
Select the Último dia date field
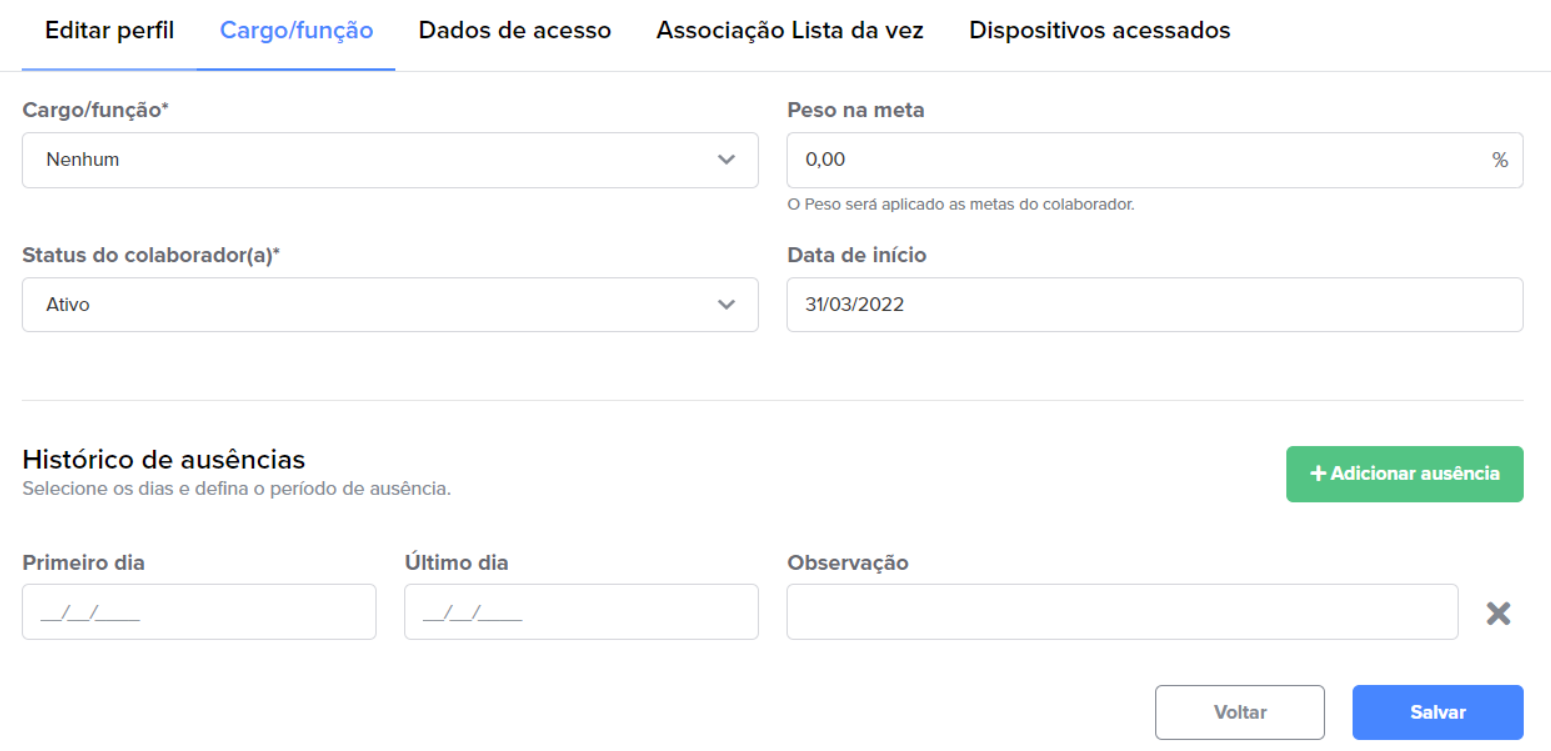(x=581, y=612)
